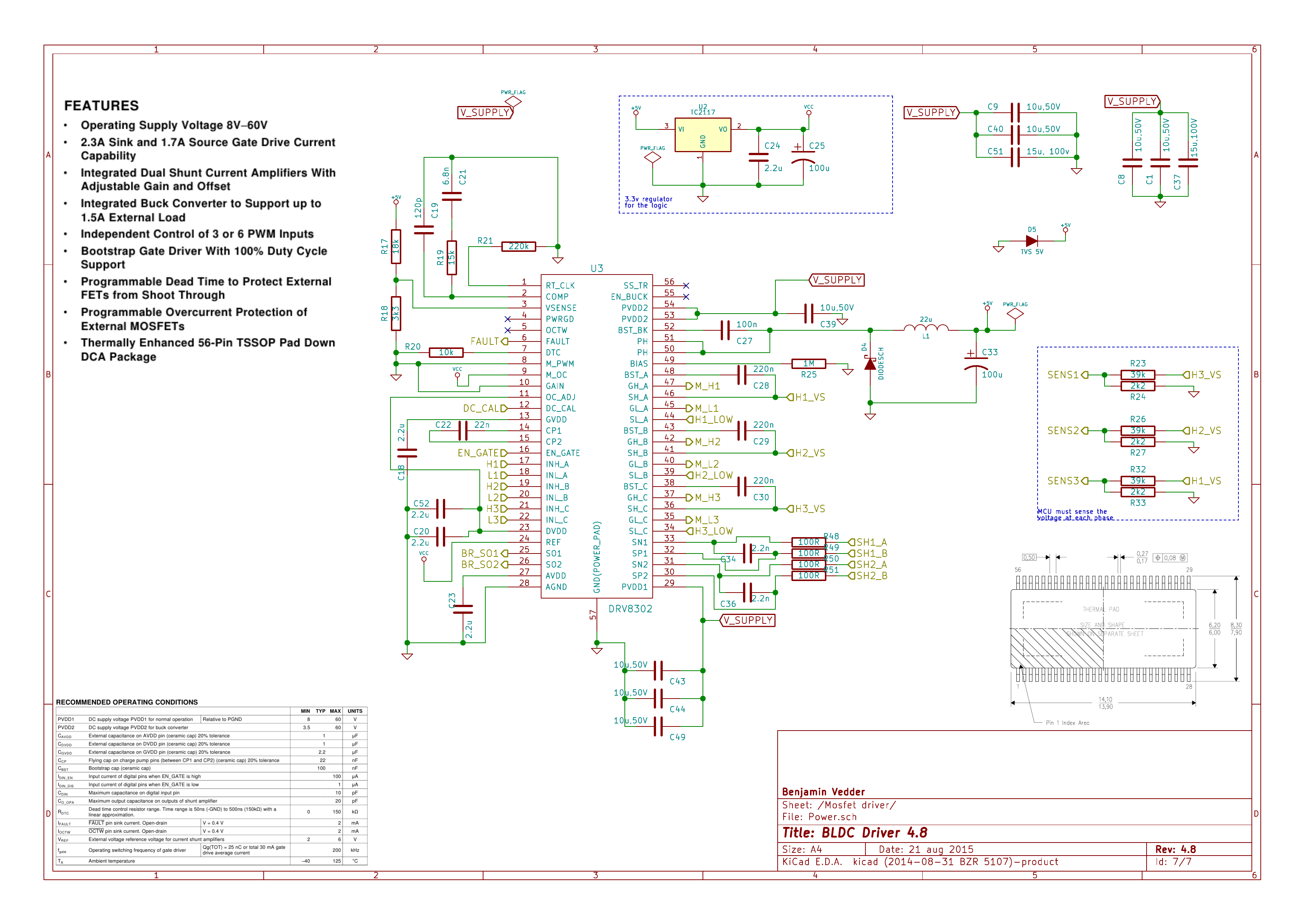Image resolution: width=1305 pixels, height=924 pixels.
Task: Select the R23 39k resistor near SENS1
Action: pos(1137,375)
